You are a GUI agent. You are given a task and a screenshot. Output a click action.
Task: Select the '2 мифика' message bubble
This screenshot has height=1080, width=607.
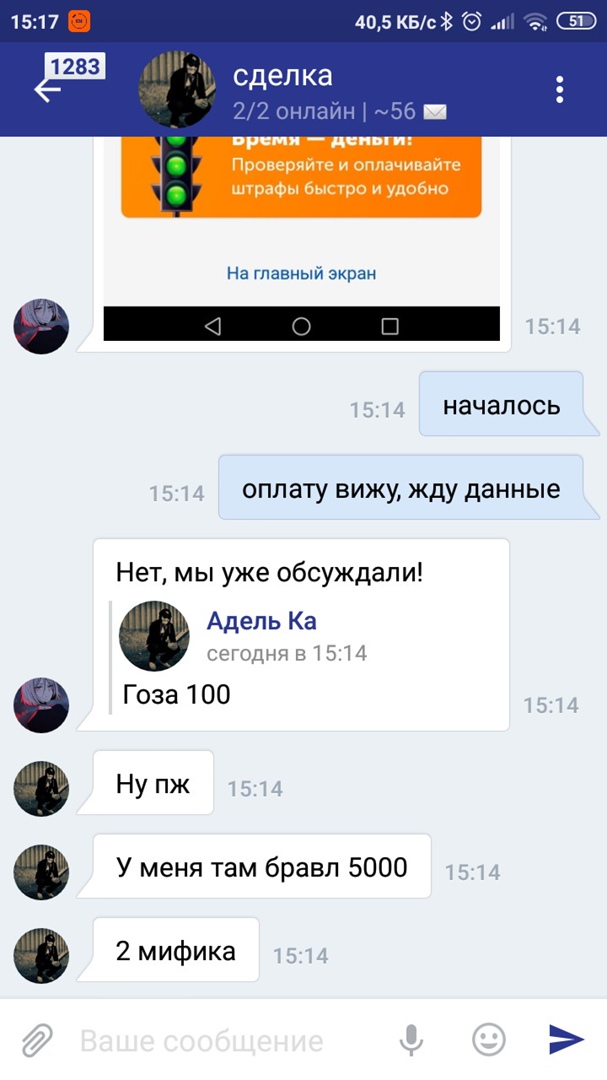point(176,949)
